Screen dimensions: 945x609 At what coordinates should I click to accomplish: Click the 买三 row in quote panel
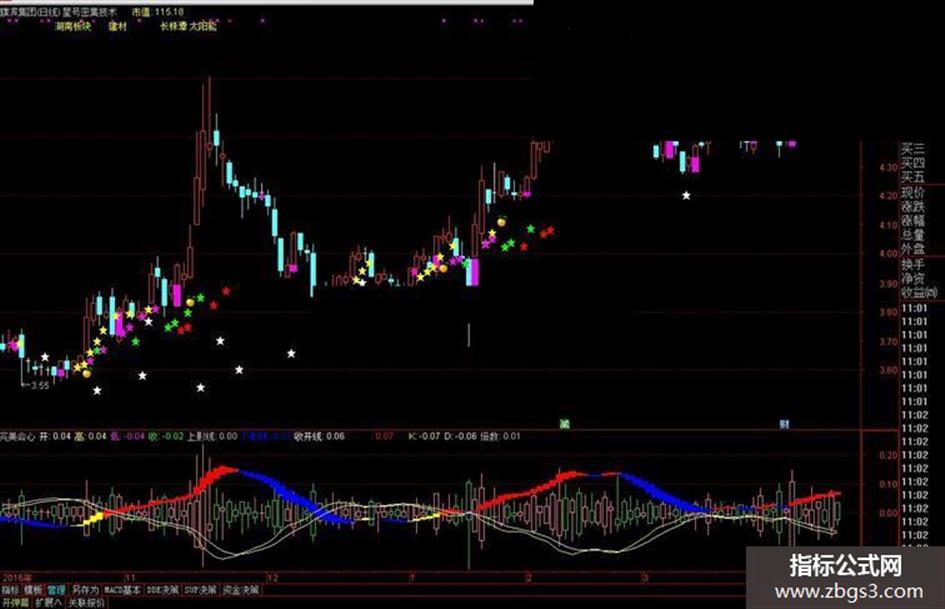912,148
